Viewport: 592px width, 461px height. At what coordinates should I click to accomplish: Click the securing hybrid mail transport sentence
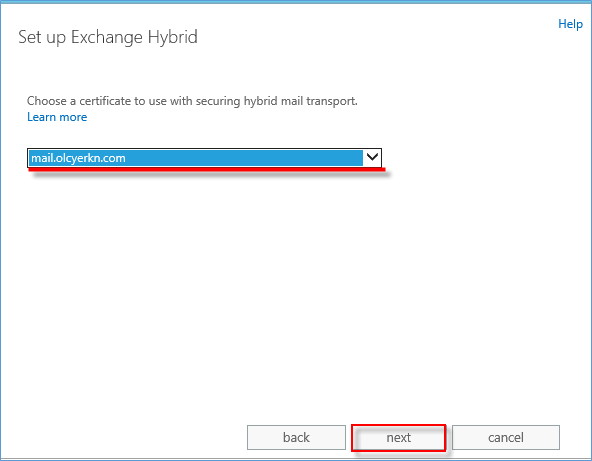[192, 101]
